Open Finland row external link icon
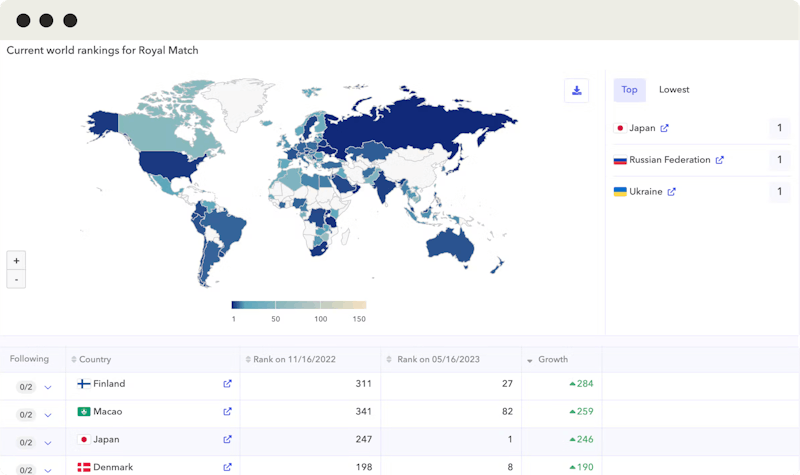This screenshot has height=475, width=800. click(227, 384)
